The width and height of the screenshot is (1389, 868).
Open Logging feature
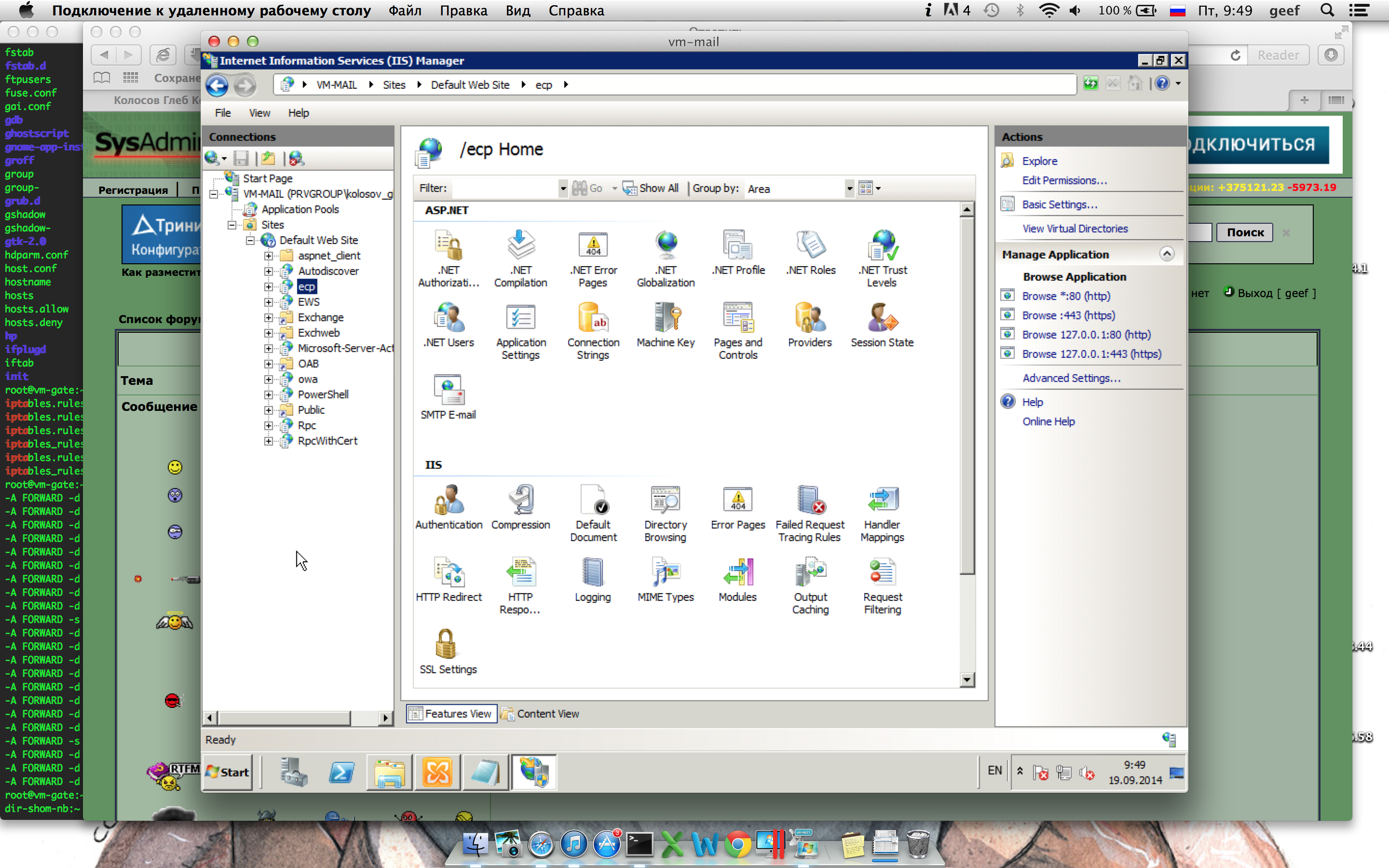(593, 579)
